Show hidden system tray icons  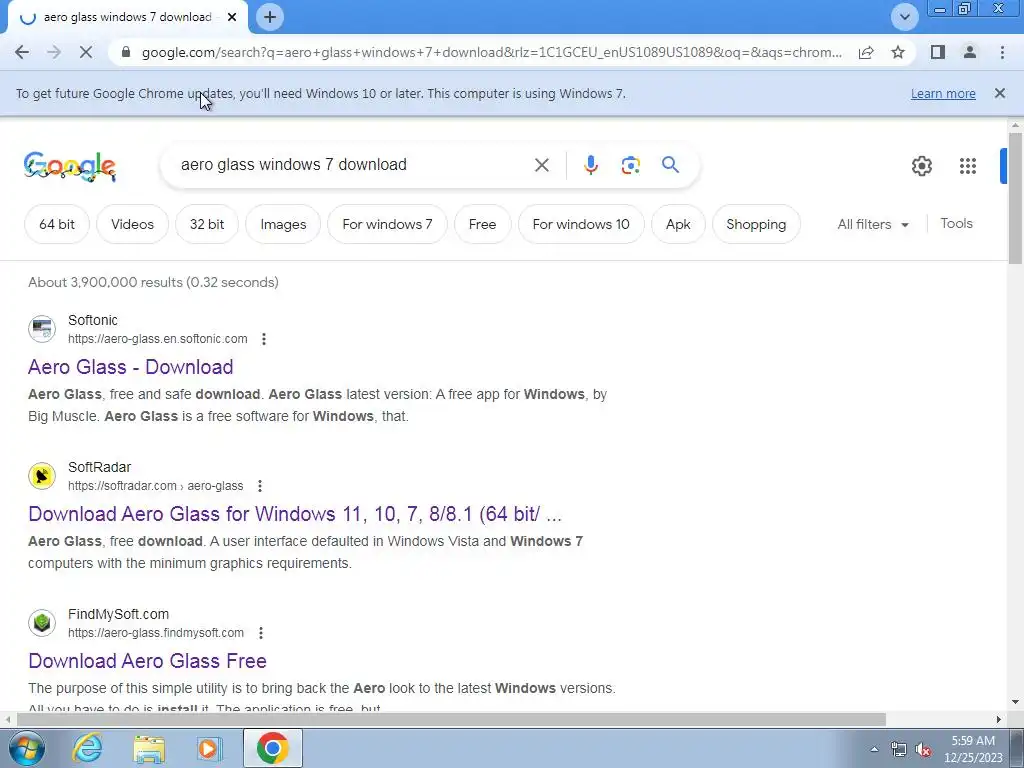pyautogui.click(x=874, y=749)
